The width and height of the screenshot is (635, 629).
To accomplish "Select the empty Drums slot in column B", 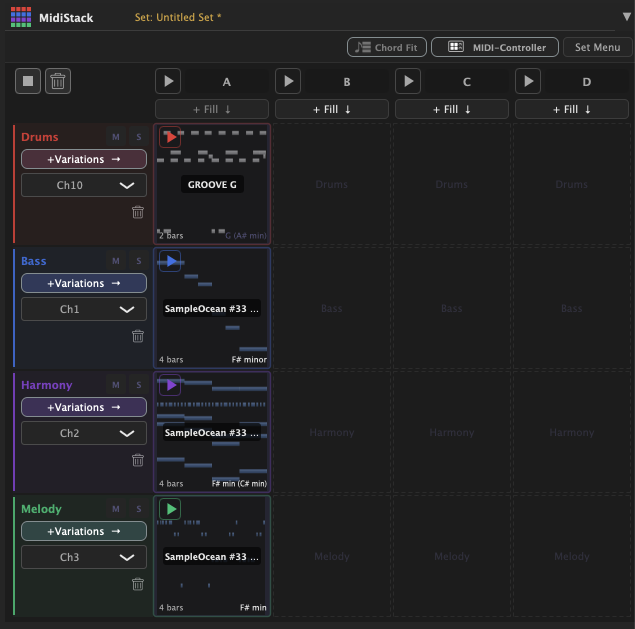I will coord(332,184).
